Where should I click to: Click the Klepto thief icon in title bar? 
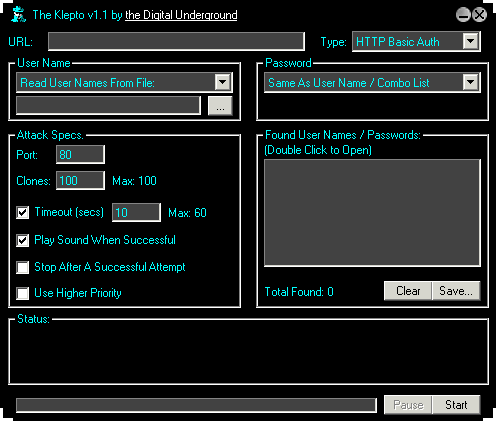click(18, 14)
